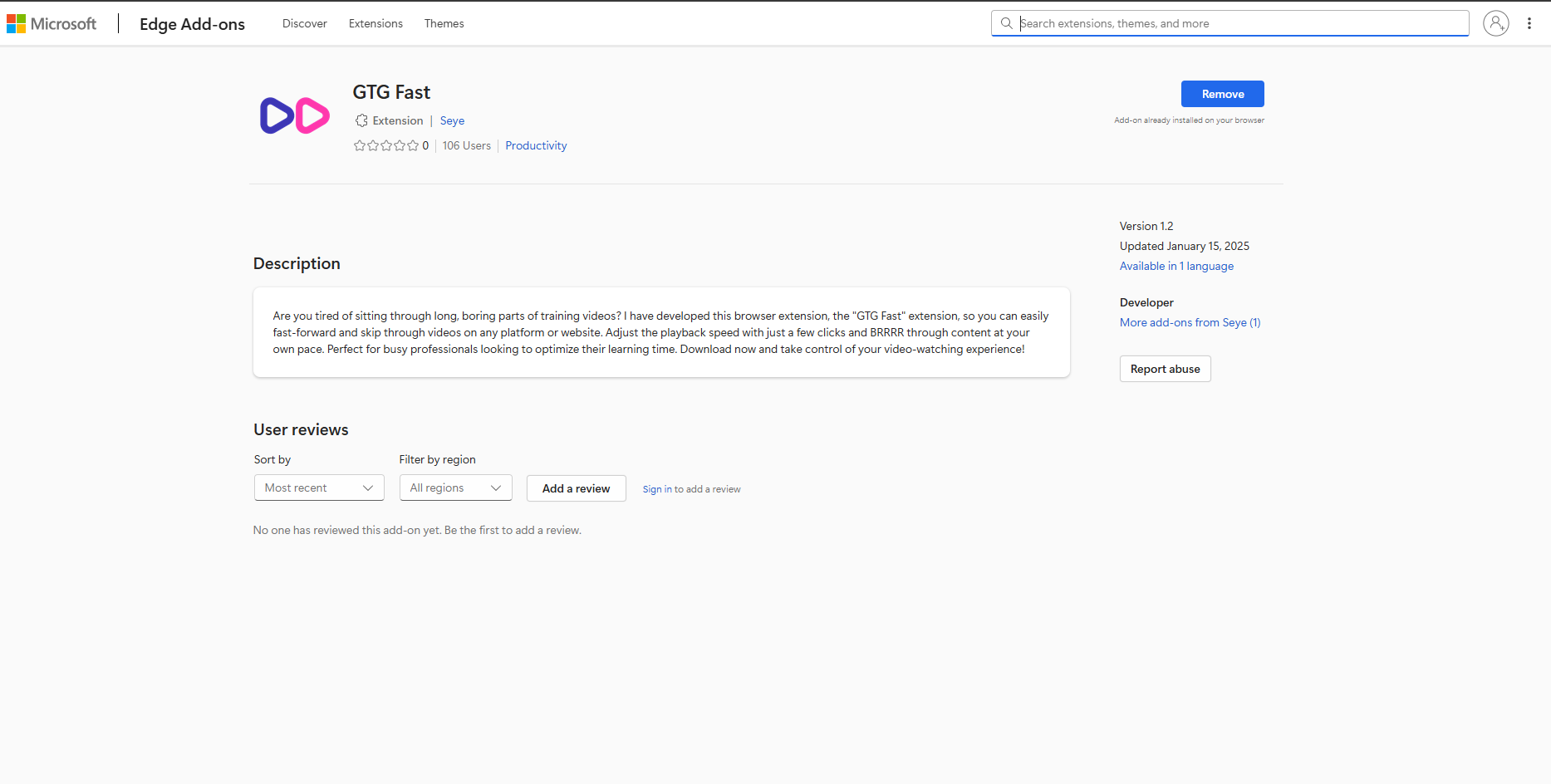Viewport: 1551px width, 784px height.
Task: Click Available in 1 language link
Action: pyautogui.click(x=1176, y=266)
